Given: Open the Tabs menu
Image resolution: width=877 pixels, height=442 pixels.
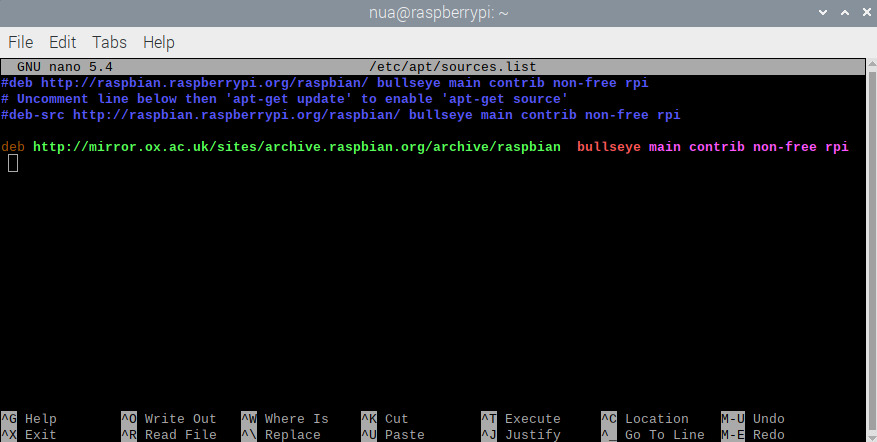Looking at the screenshot, I should pyautogui.click(x=109, y=42).
